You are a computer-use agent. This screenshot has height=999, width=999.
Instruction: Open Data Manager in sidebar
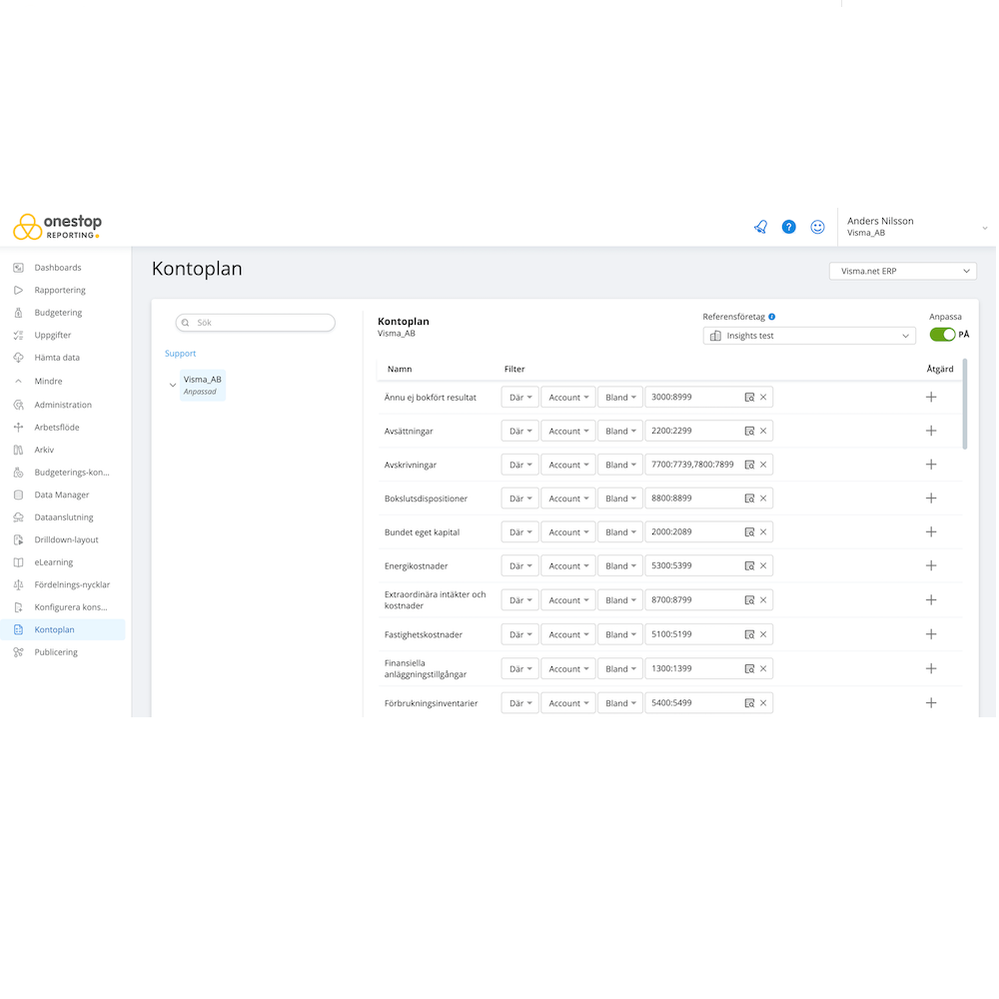[x=62, y=494]
